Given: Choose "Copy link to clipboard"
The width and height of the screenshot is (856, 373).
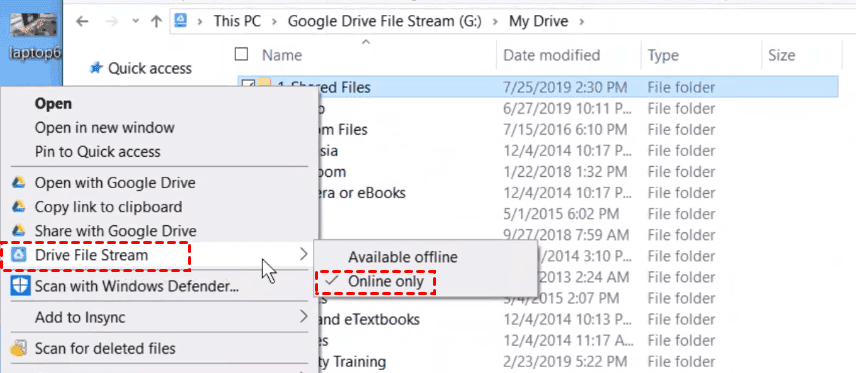Looking at the screenshot, I should pyautogui.click(x=109, y=207).
